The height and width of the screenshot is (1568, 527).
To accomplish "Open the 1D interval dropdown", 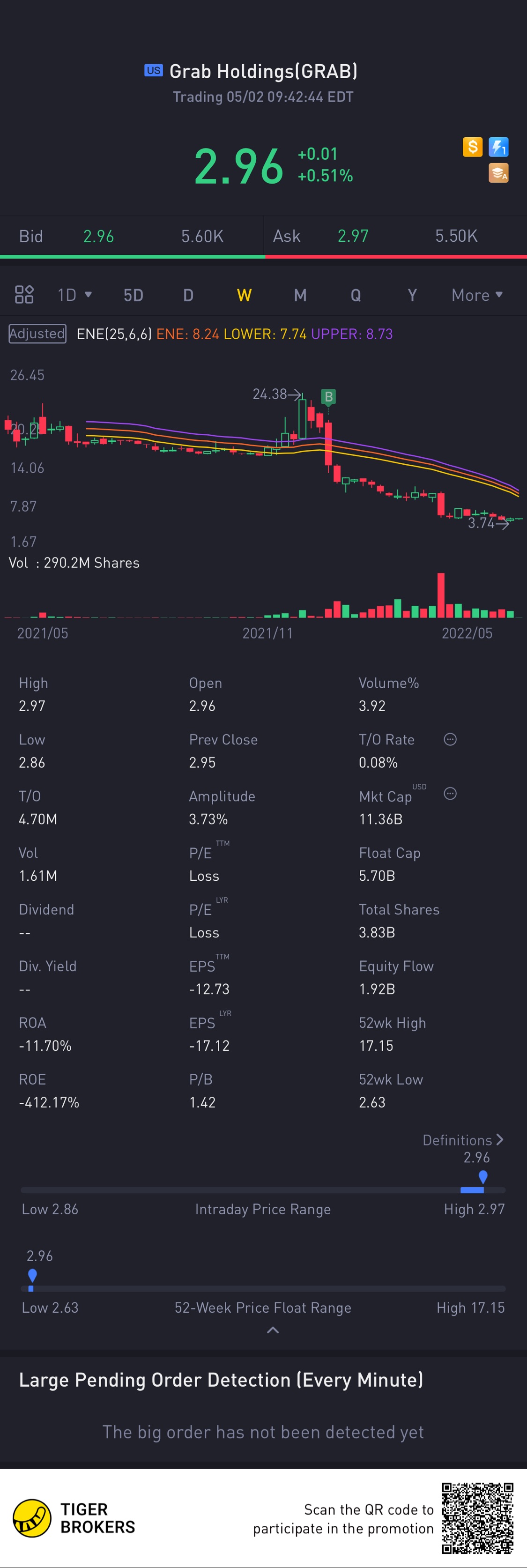I will click(x=74, y=295).
